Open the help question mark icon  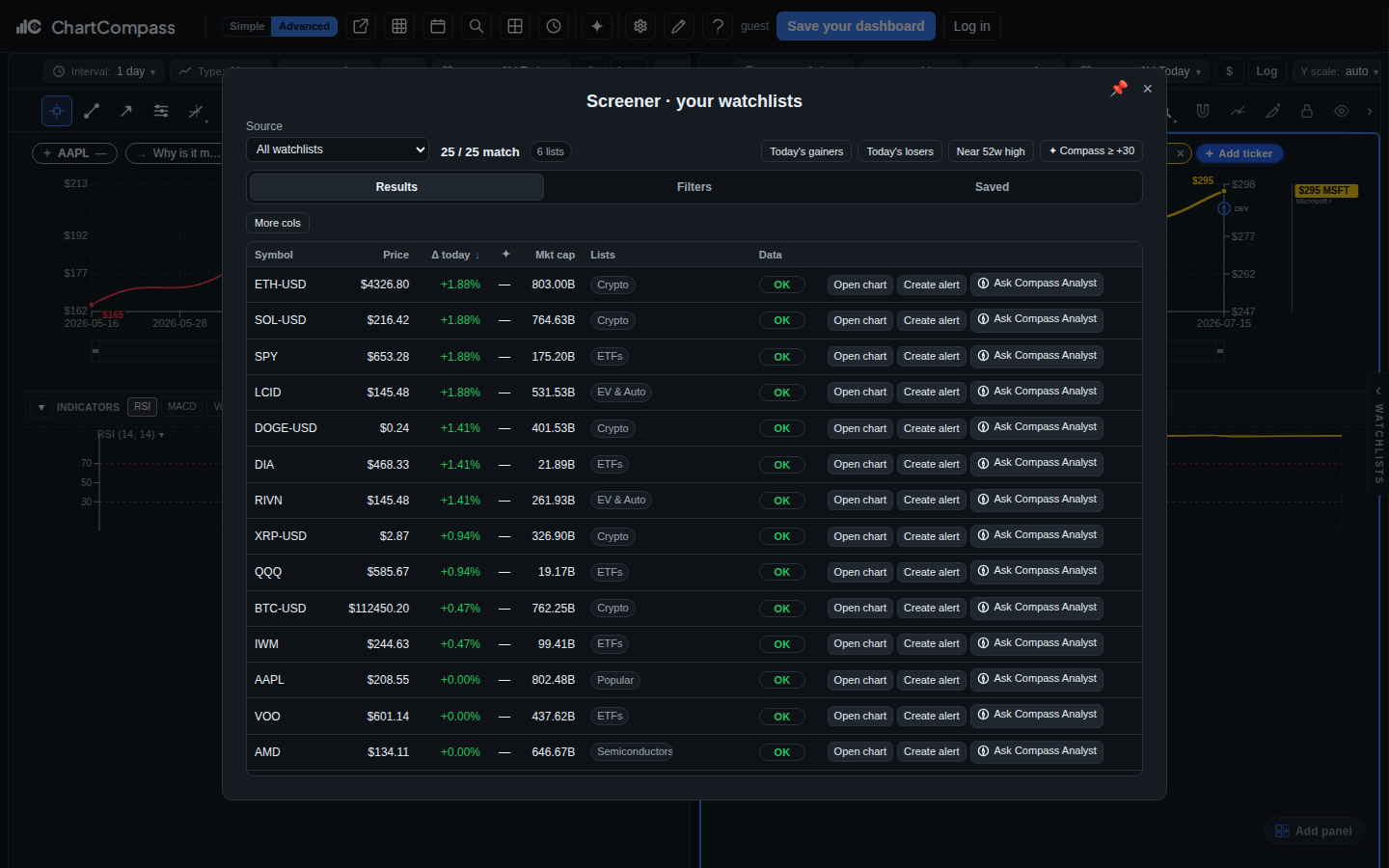(718, 26)
